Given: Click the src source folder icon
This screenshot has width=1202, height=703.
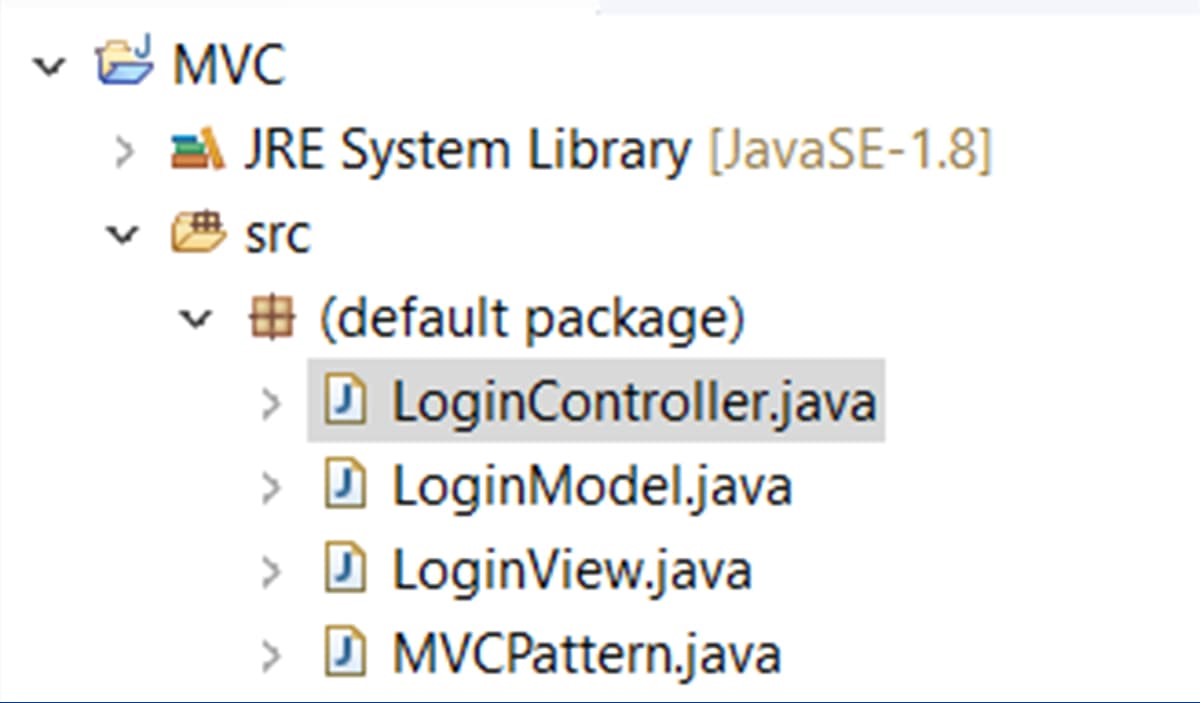Looking at the screenshot, I should (198, 233).
